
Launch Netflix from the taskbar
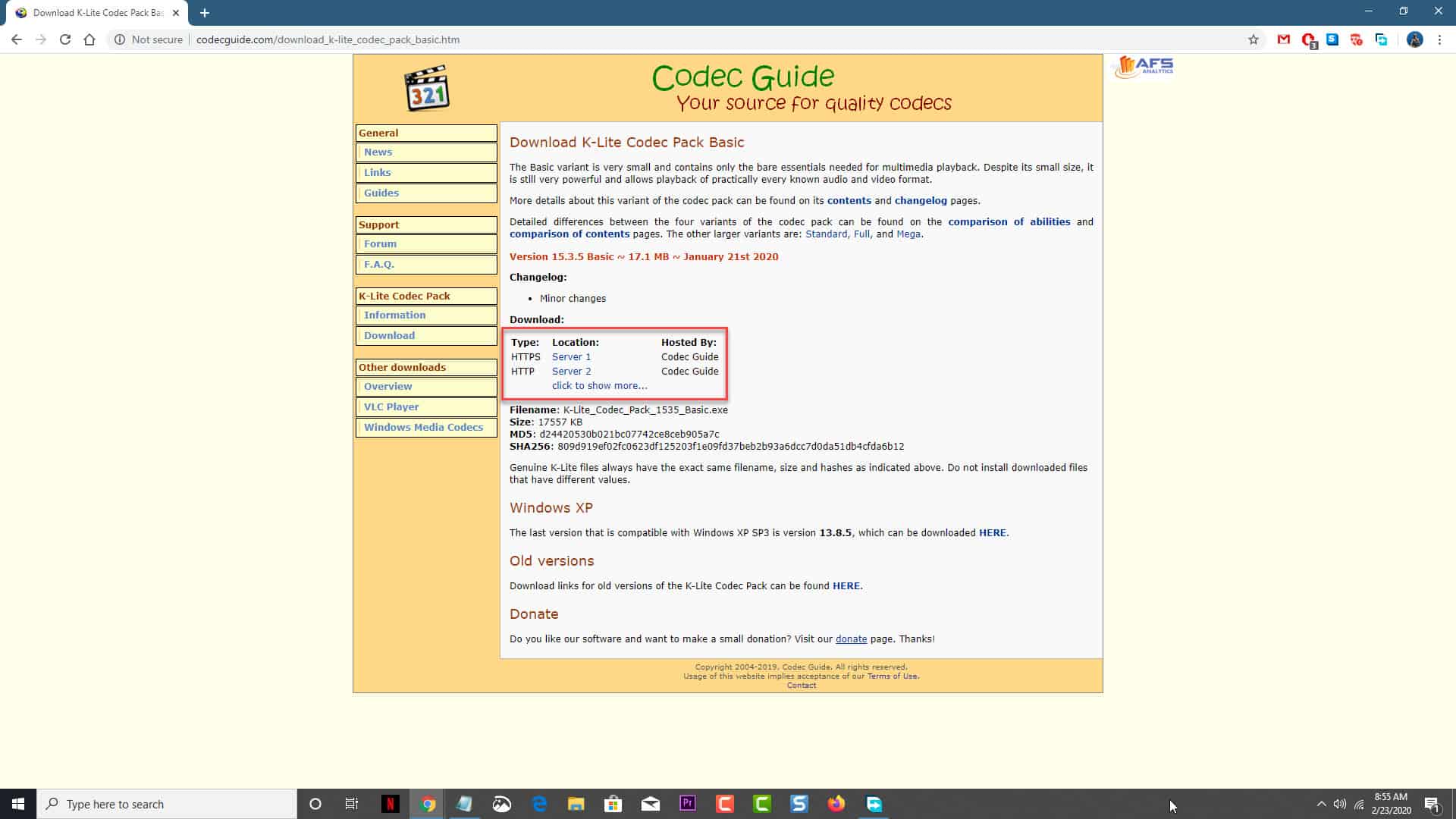click(390, 804)
